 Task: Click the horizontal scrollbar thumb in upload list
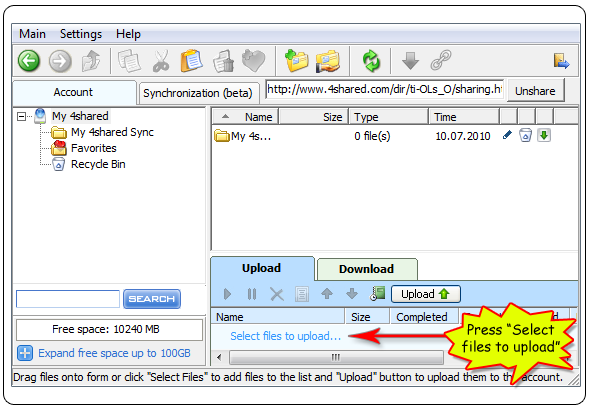[x=336, y=357]
